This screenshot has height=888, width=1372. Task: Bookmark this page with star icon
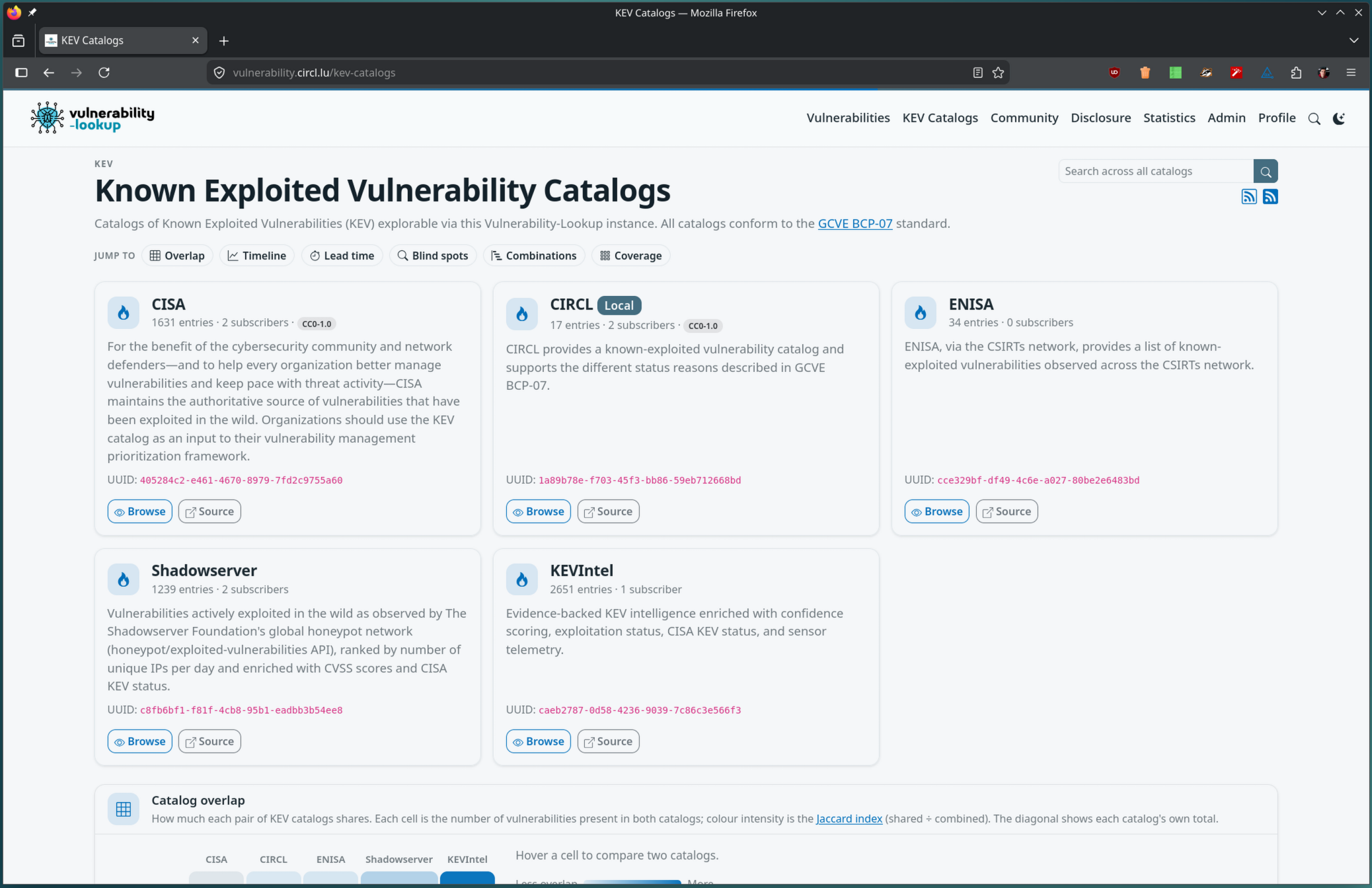[998, 73]
